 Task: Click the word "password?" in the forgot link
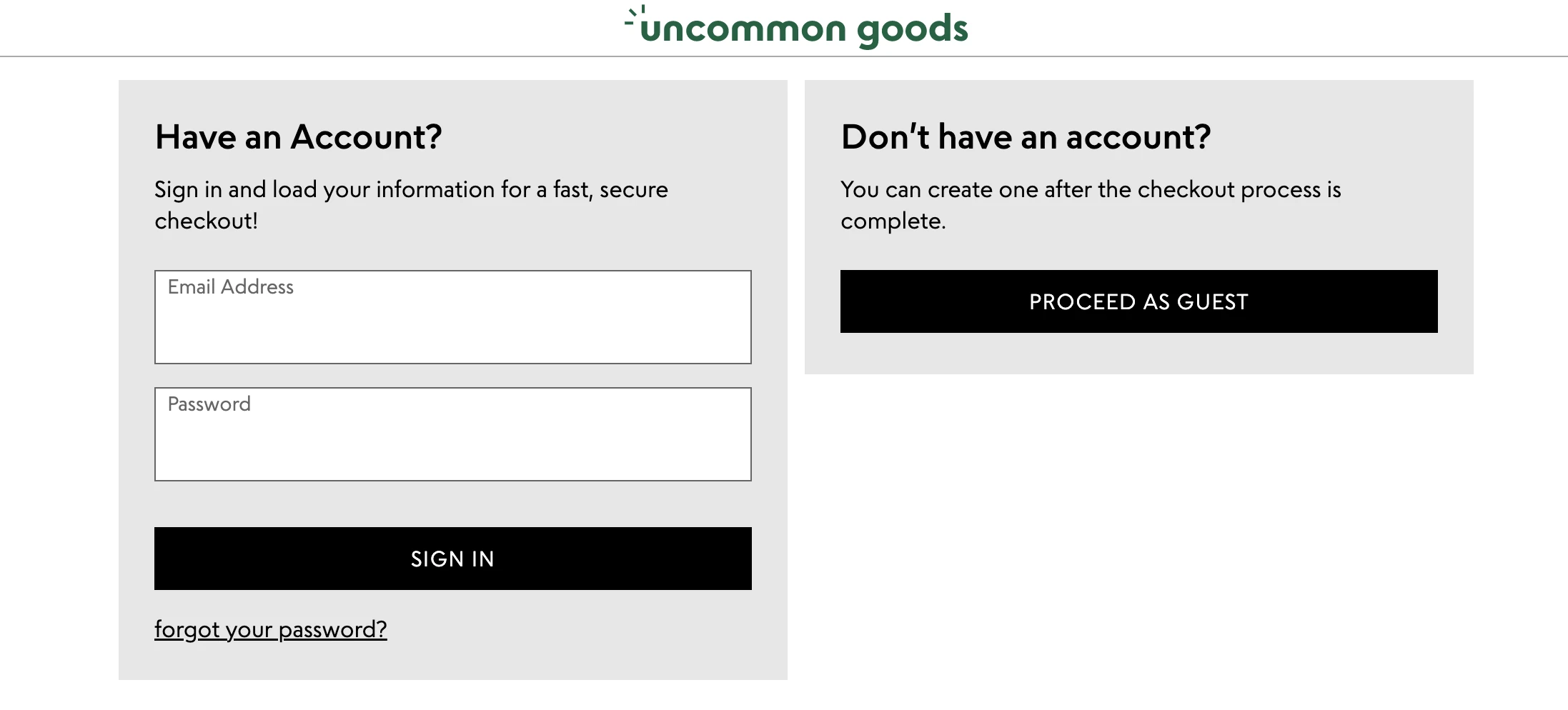tap(332, 629)
